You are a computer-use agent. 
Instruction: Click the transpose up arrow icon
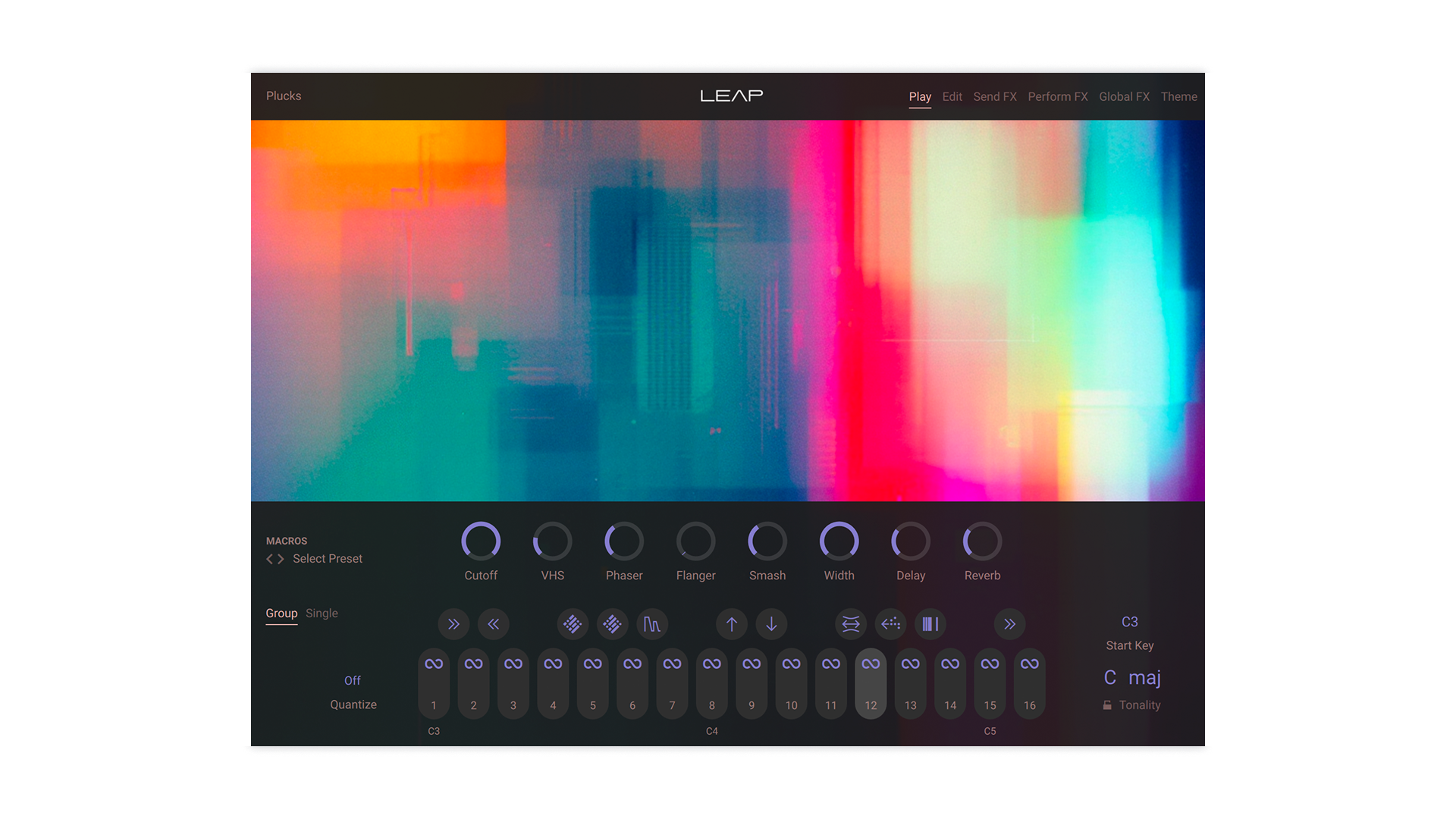coord(731,624)
